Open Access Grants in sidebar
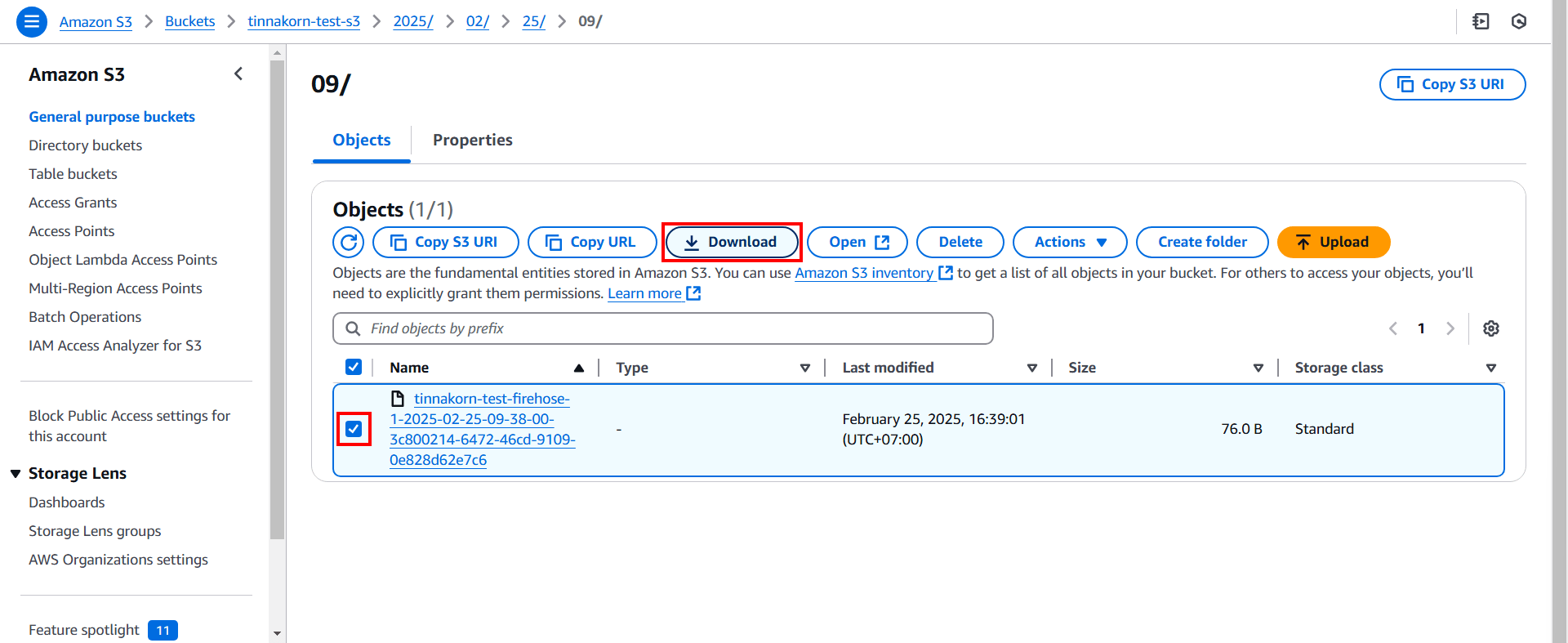The height and width of the screenshot is (643, 1568). (x=73, y=203)
